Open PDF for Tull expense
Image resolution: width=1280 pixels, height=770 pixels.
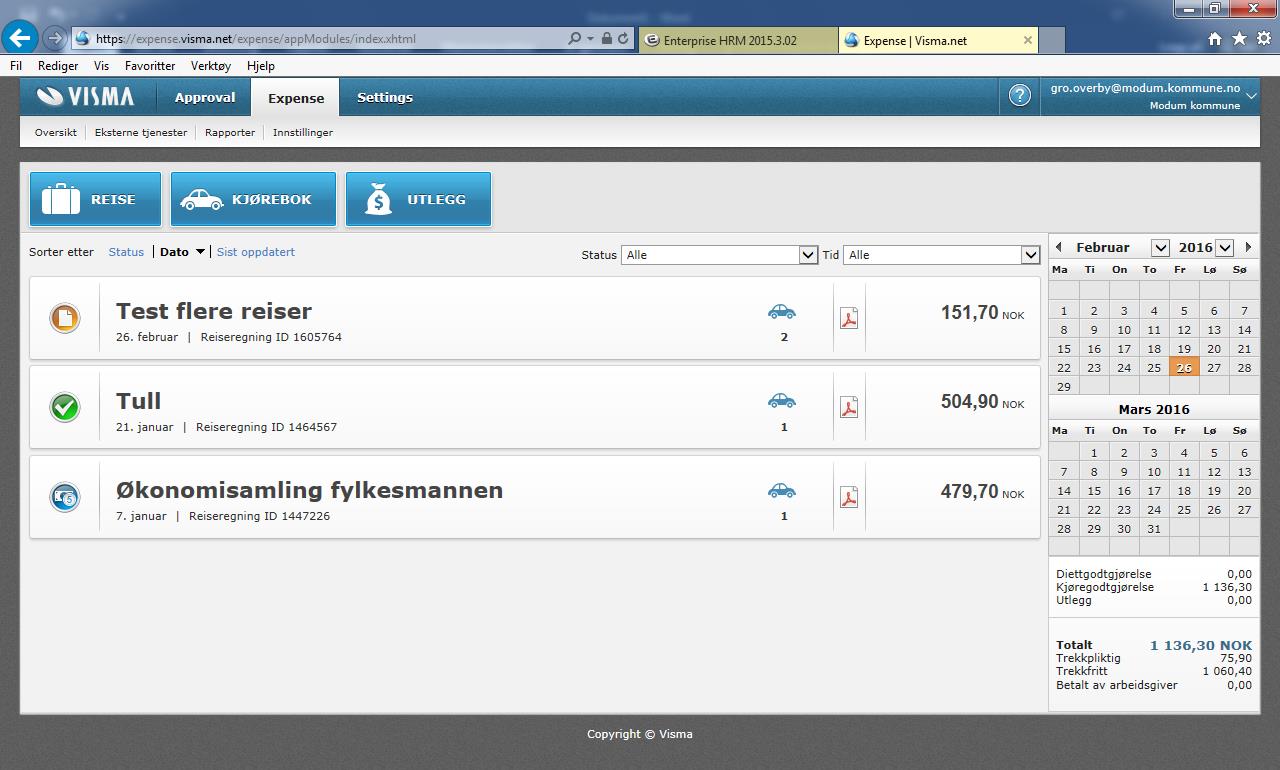coord(849,407)
